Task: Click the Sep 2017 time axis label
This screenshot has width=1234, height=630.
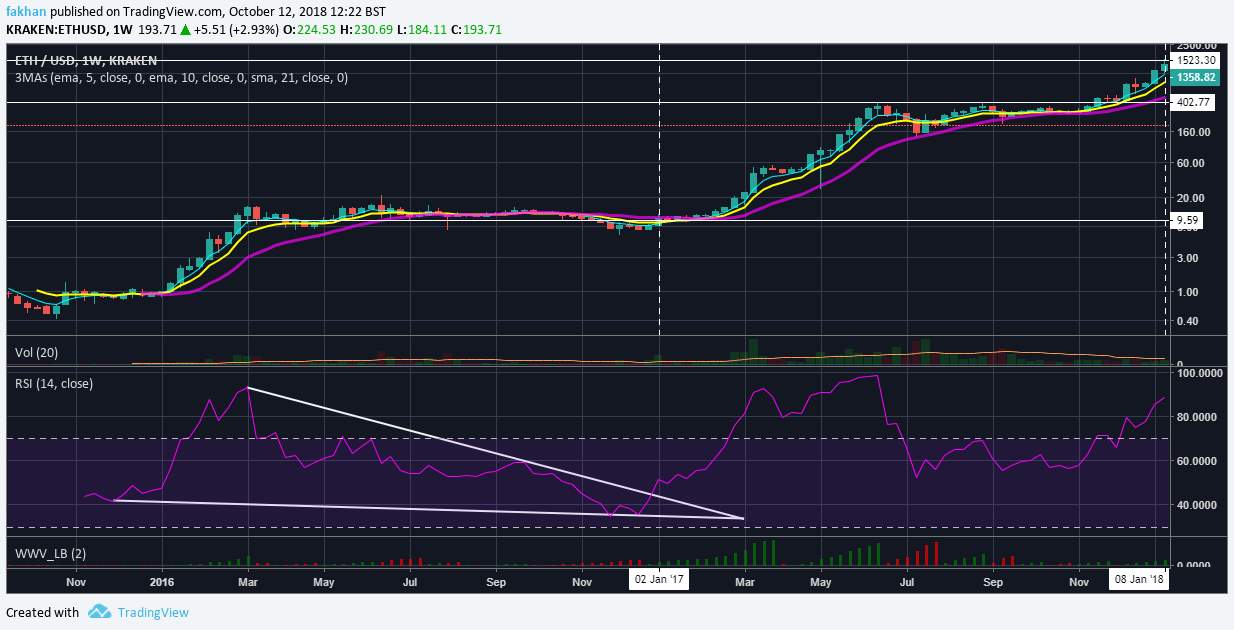Action: tap(992, 580)
